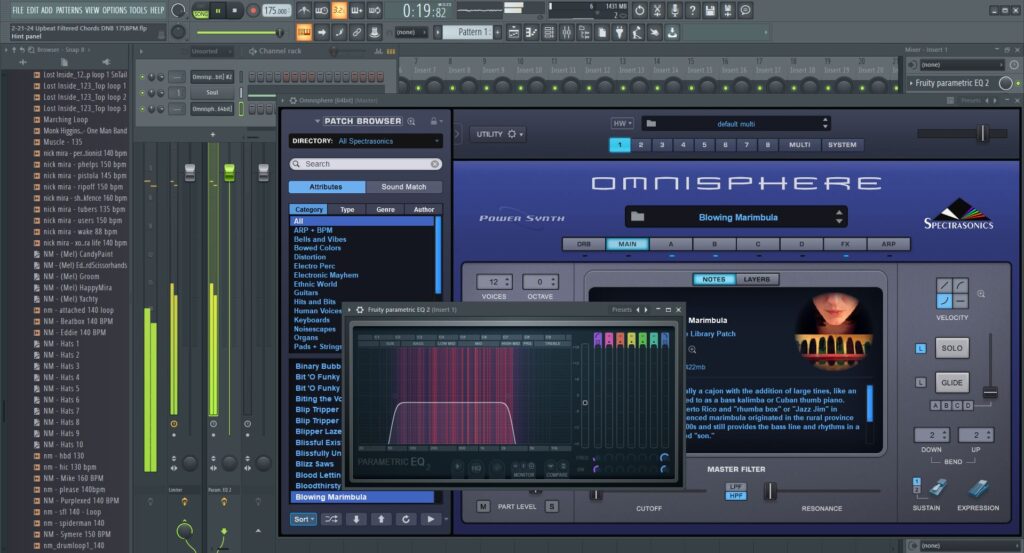Go to previous patch with up arrow
The height and width of the screenshot is (553, 1024).
point(381,519)
